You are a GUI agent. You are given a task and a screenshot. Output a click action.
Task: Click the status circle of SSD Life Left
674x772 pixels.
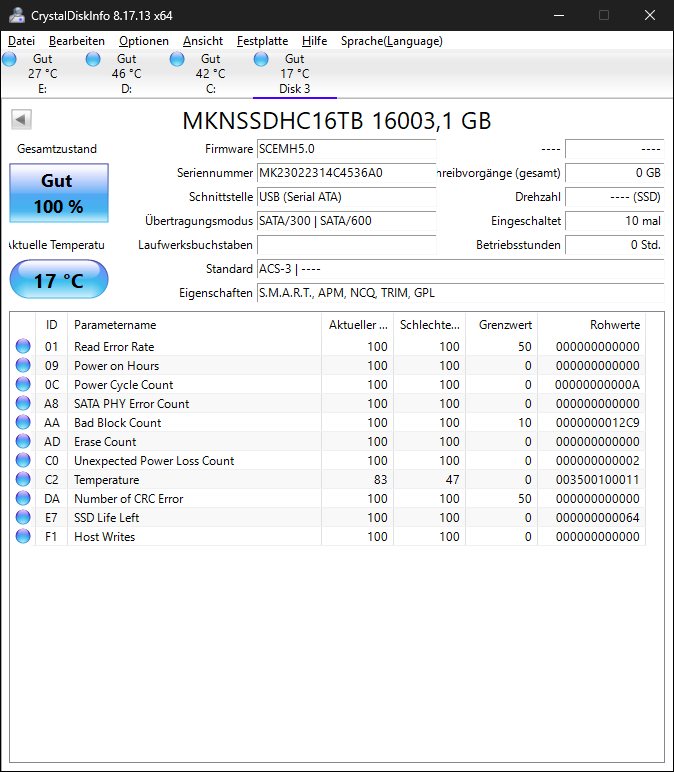pyautogui.click(x=23, y=517)
